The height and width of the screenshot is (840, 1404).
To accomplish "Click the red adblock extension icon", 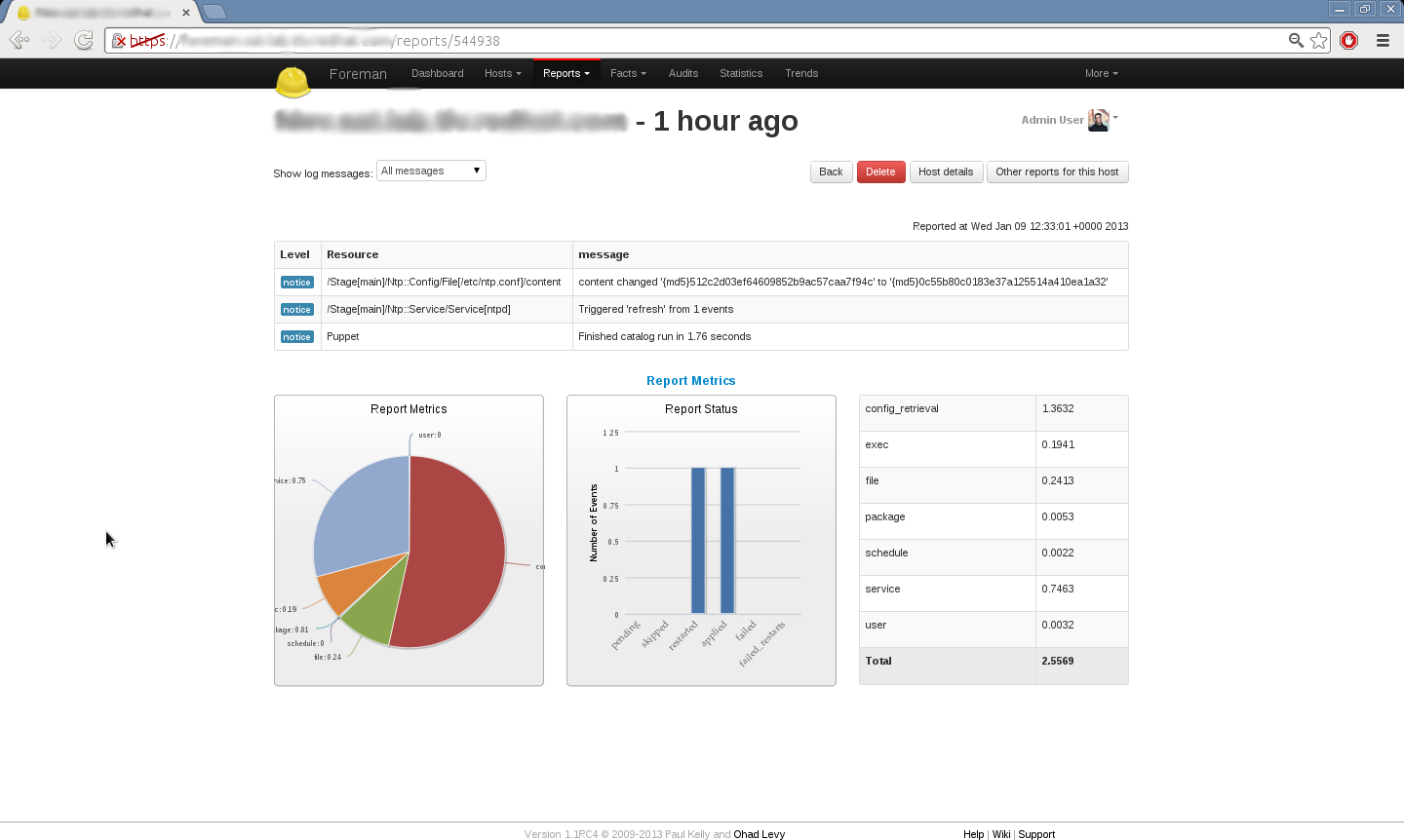I will 1349,40.
